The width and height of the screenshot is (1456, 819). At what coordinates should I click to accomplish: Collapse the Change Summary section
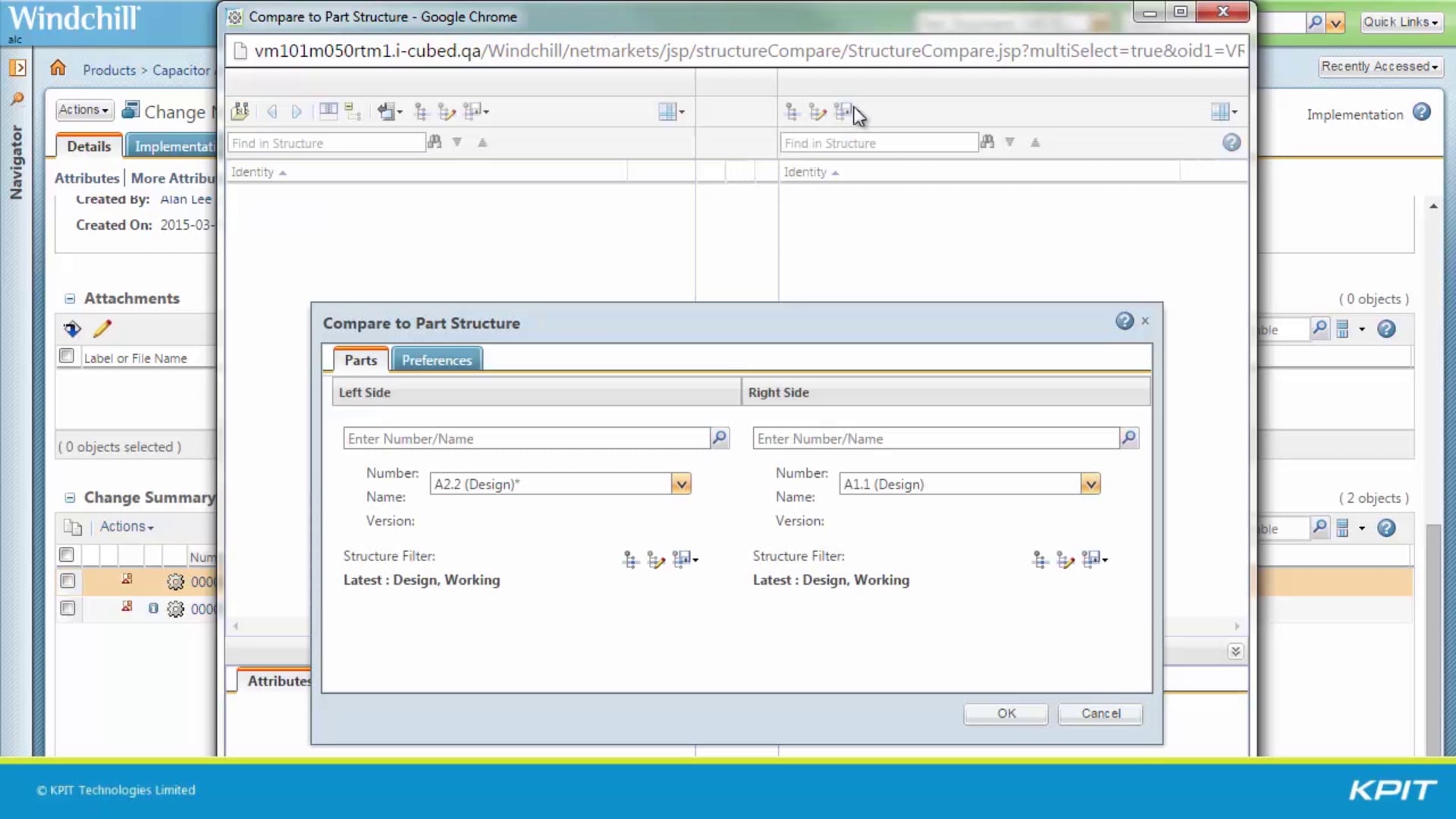(x=70, y=498)
